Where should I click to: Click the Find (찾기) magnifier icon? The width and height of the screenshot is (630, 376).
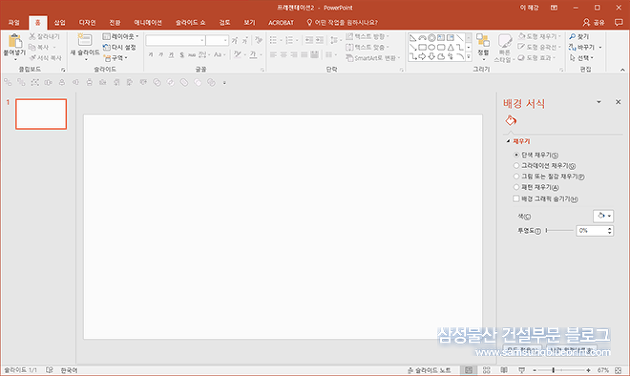click(x=573, y=37)
